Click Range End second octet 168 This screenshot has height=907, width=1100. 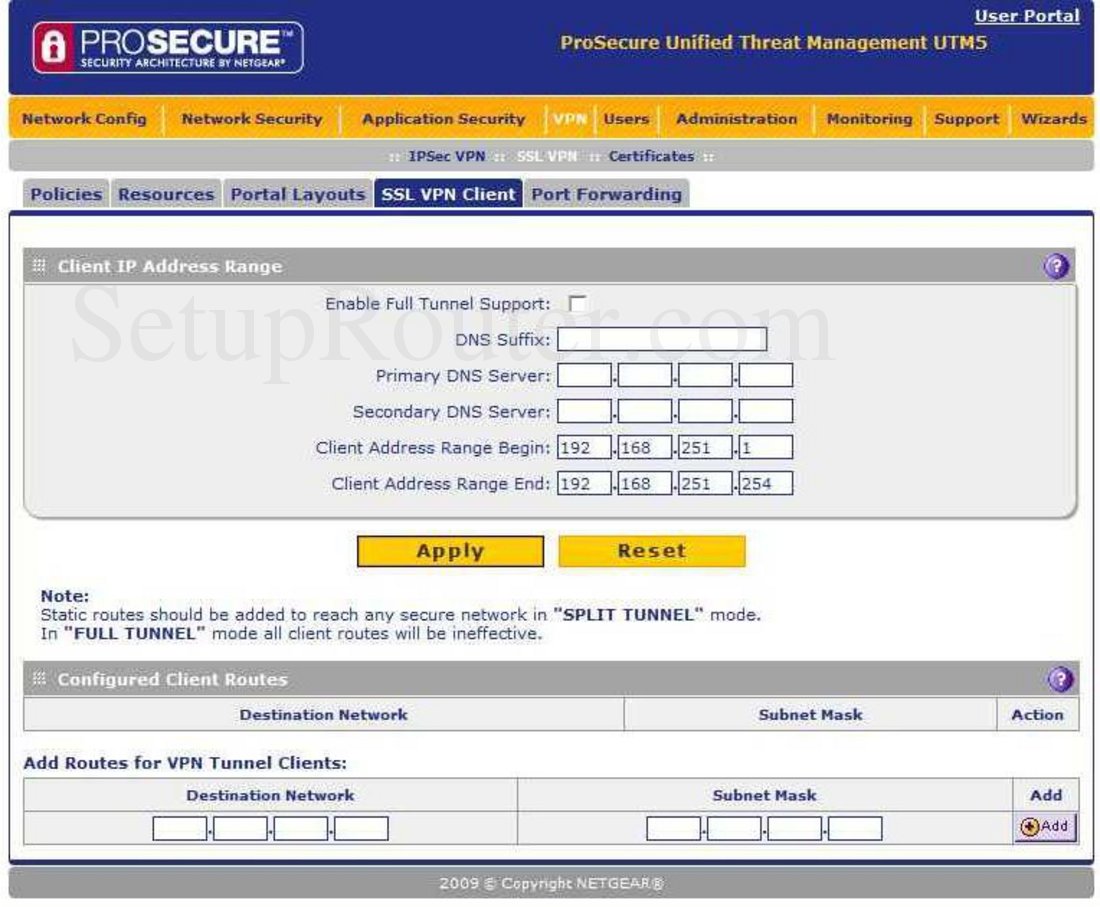[645, 483]
